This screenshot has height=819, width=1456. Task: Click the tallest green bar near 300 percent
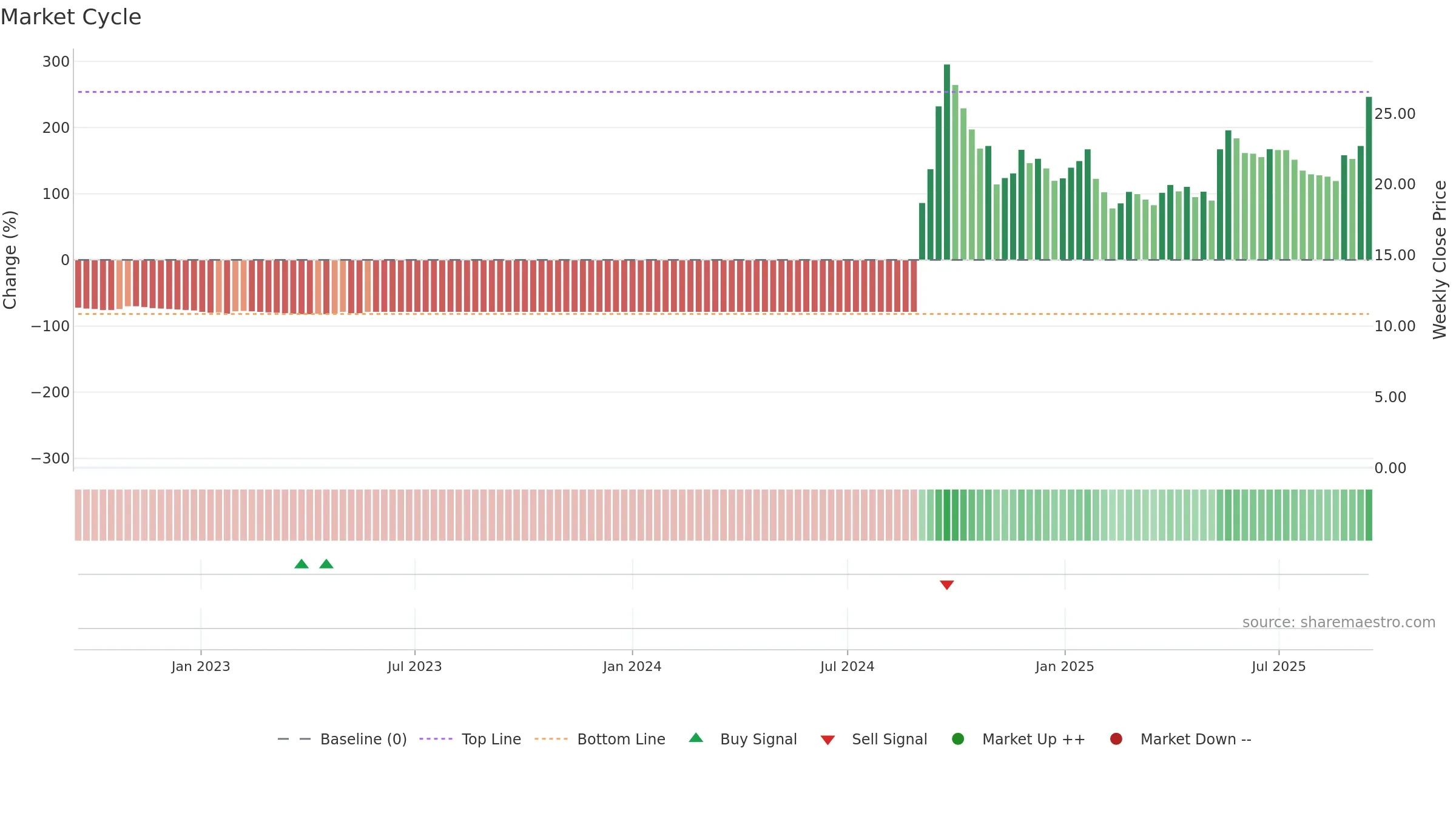(947, 162)
